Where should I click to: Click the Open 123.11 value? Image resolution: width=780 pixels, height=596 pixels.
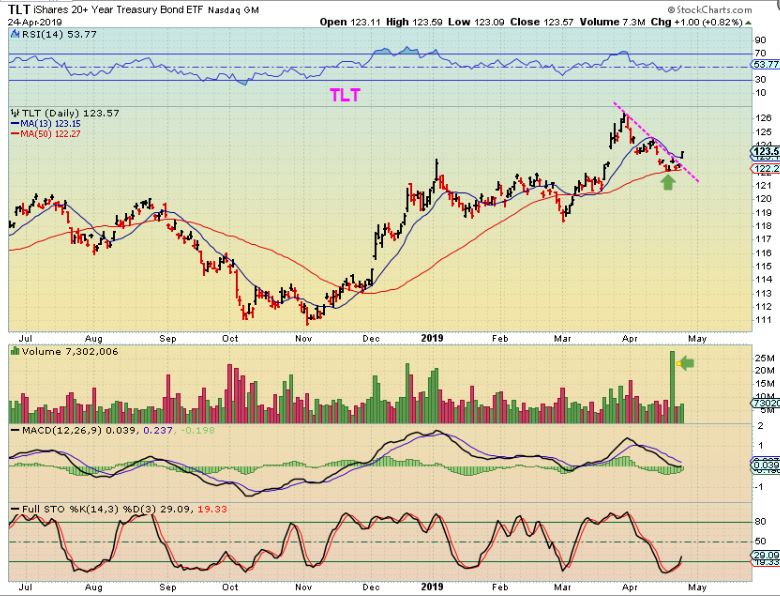click(365, 22)
